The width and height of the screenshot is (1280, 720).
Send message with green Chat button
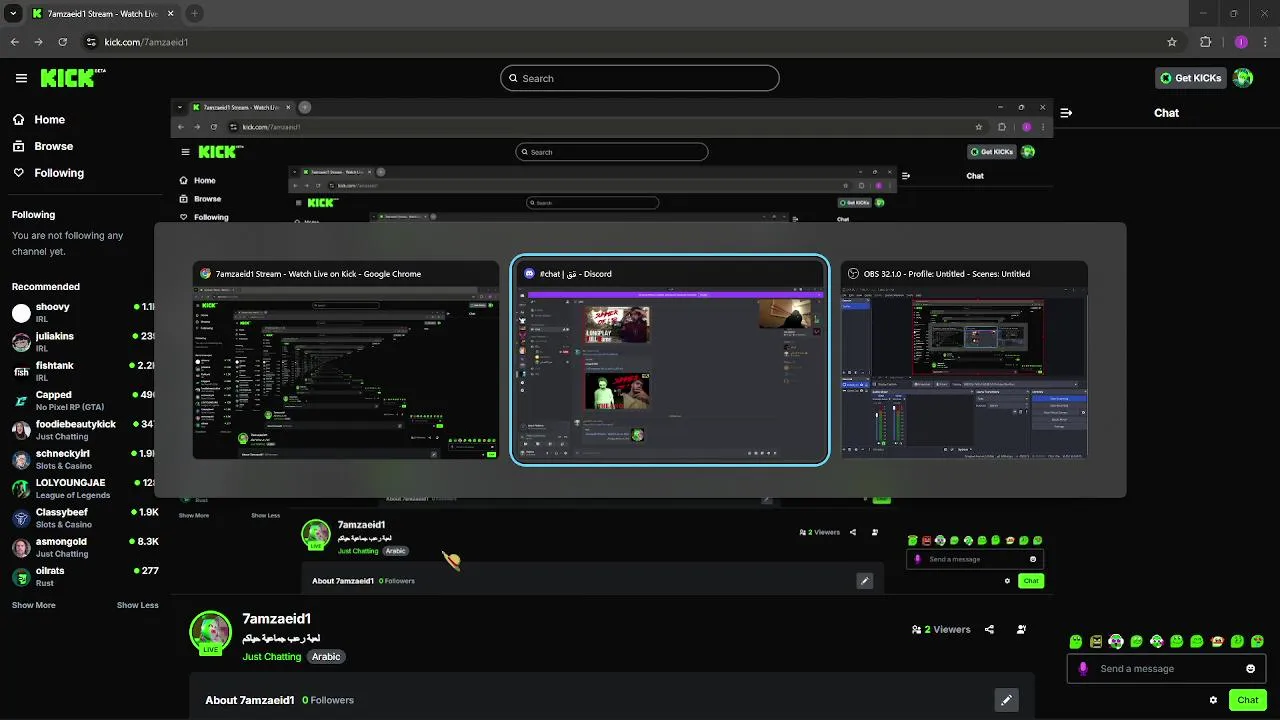coord(1248,700)
